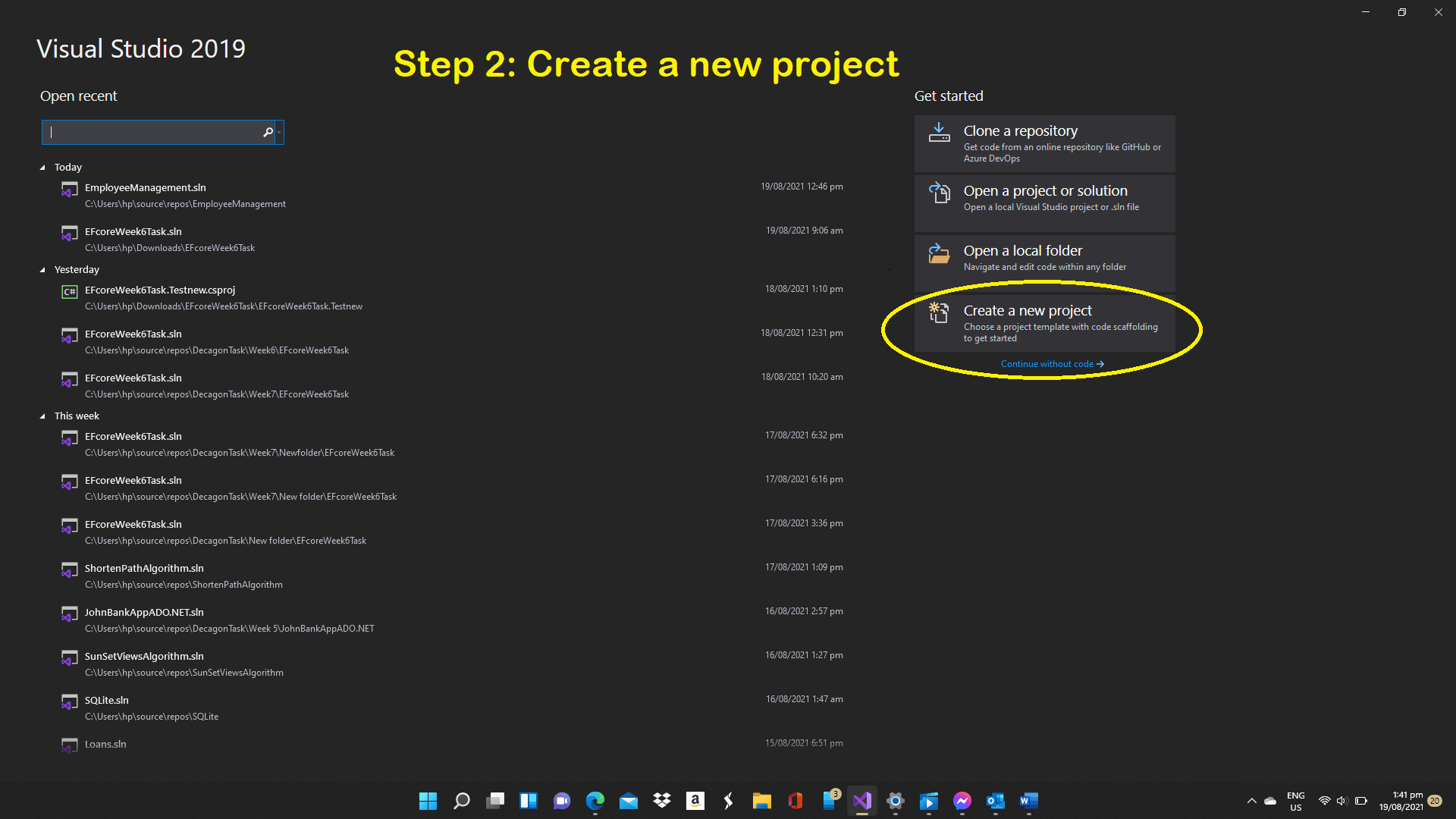
Task: Click the Open a local folder icon
Action: click(940, 253)
